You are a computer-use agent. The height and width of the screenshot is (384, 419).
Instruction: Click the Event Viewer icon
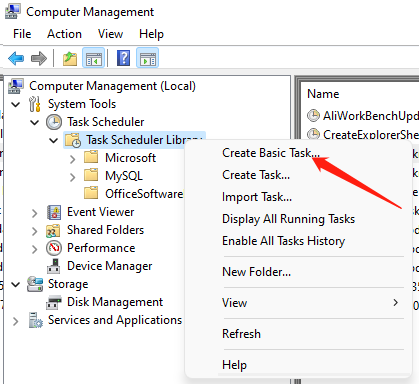[x=54, y=212]
